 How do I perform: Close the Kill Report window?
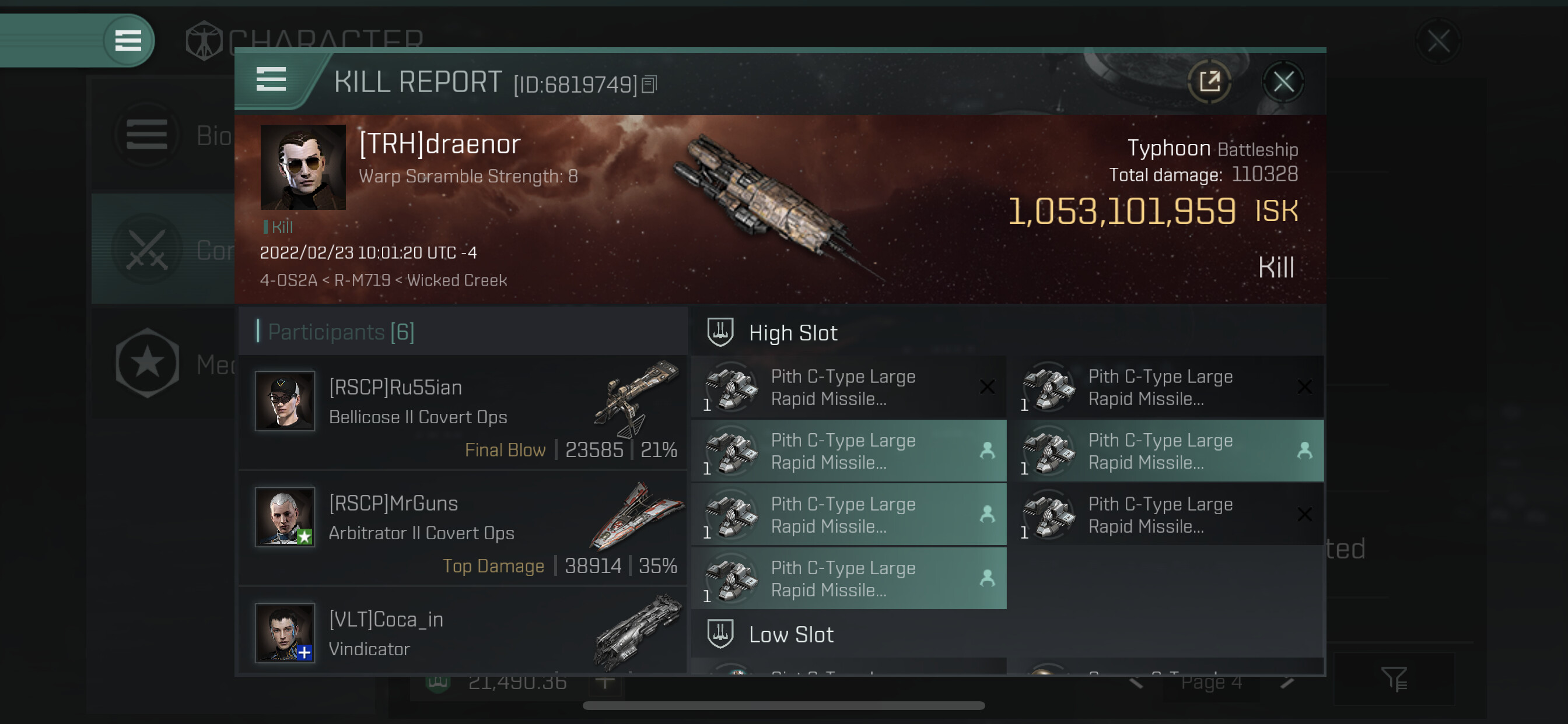point(1283,82)
